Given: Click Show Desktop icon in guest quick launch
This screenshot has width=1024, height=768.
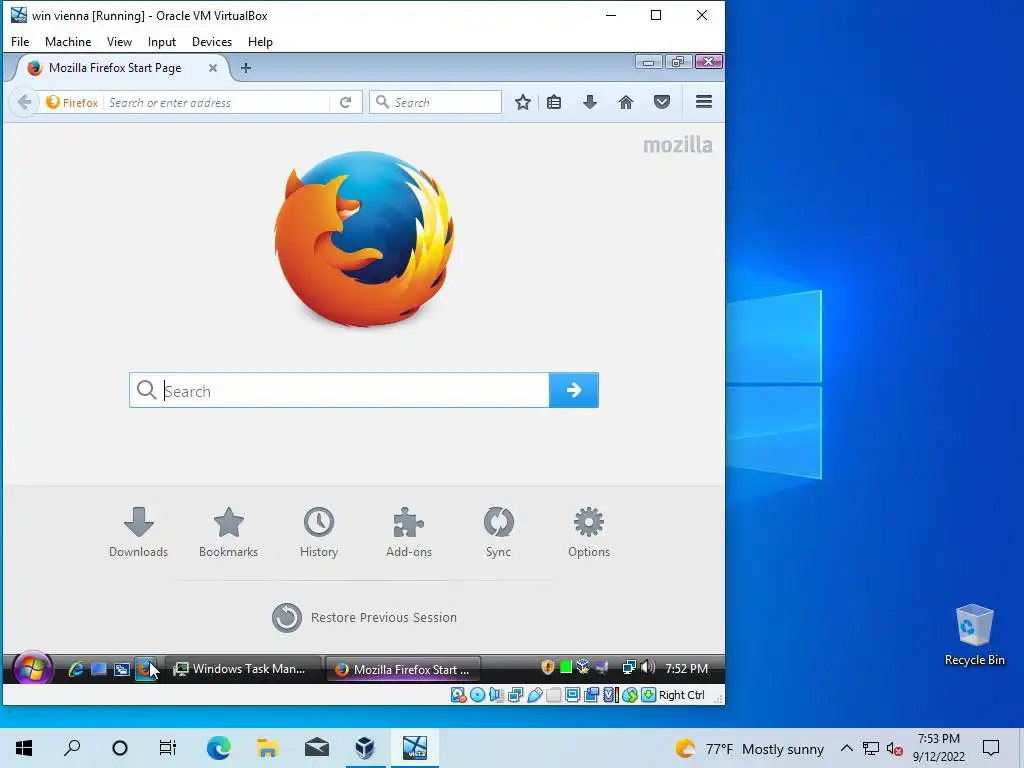Looking at the screenshot, I should pyautogui.click(x=99, y=669).
